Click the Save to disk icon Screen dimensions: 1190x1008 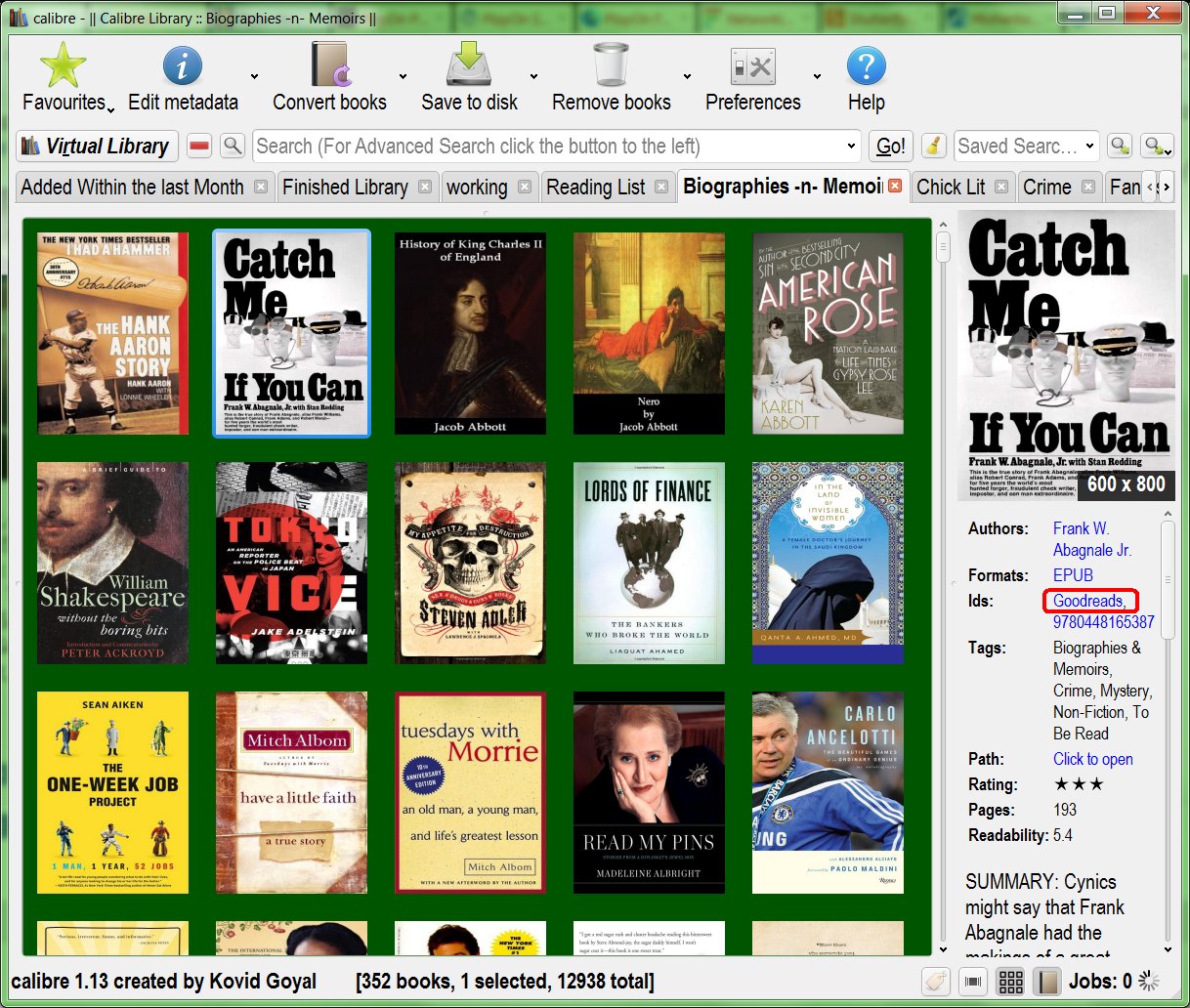pos(469,65)
